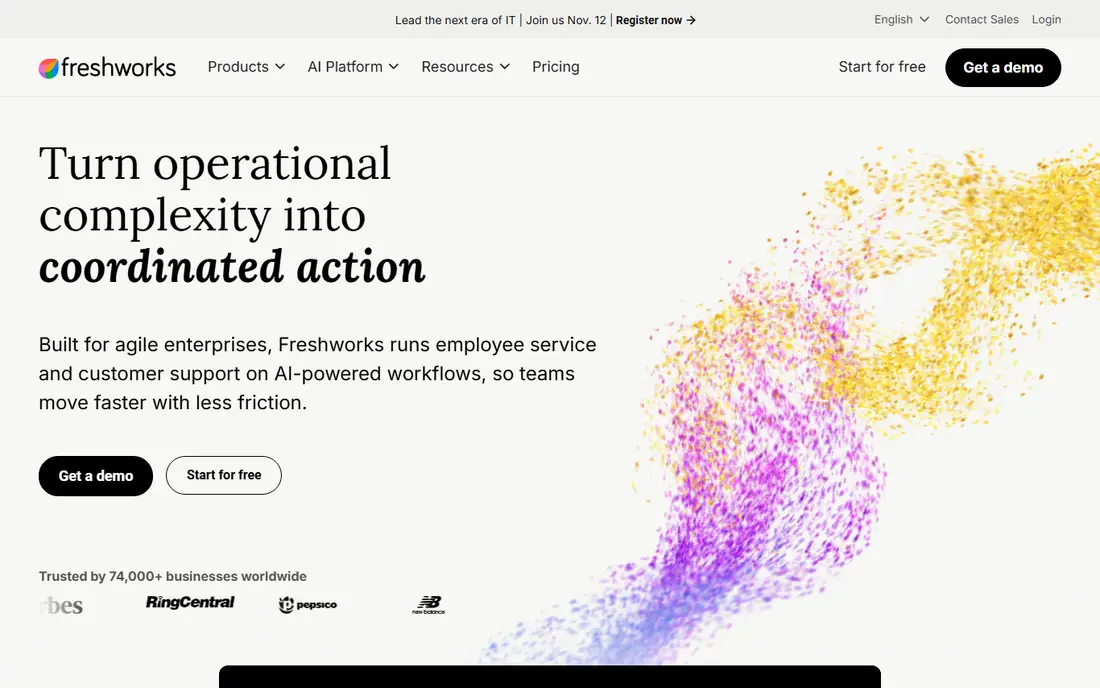The width and height of the screenshot is (1100, 688).
Task: Click the 'Trusted by 74,000+ businesses worldwide' text
Action: click(x=173, y=576)
